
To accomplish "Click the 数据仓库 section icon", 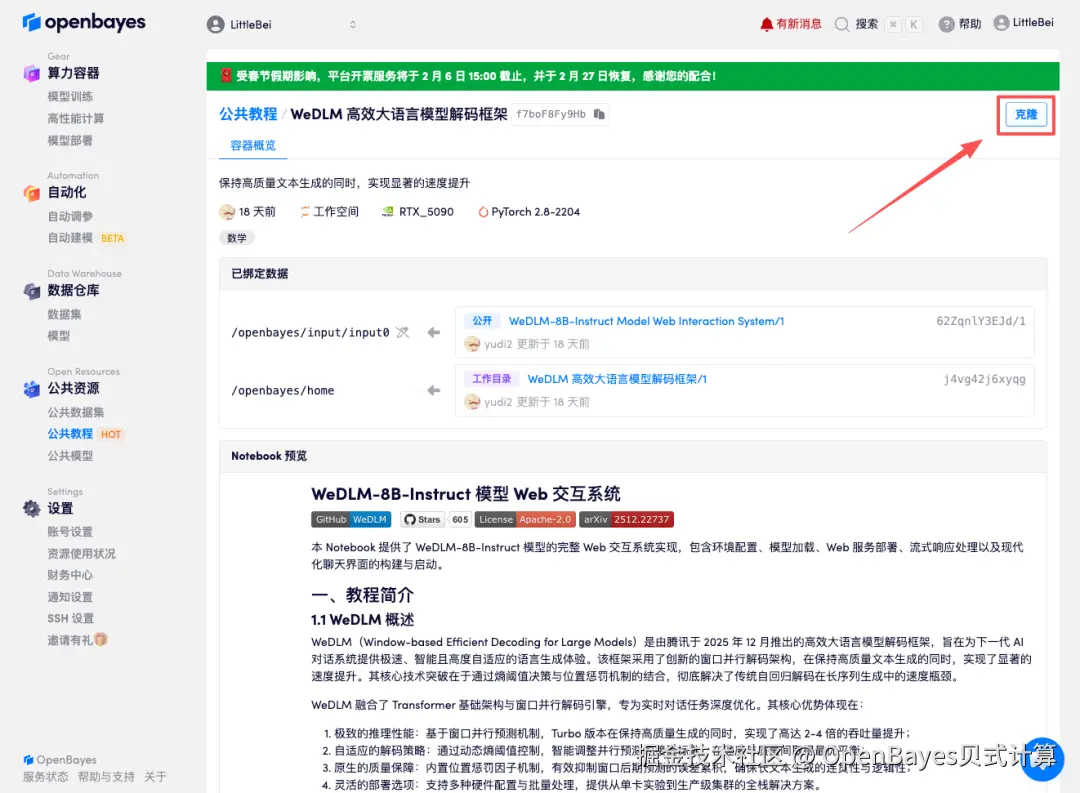I will coord(32,291).
